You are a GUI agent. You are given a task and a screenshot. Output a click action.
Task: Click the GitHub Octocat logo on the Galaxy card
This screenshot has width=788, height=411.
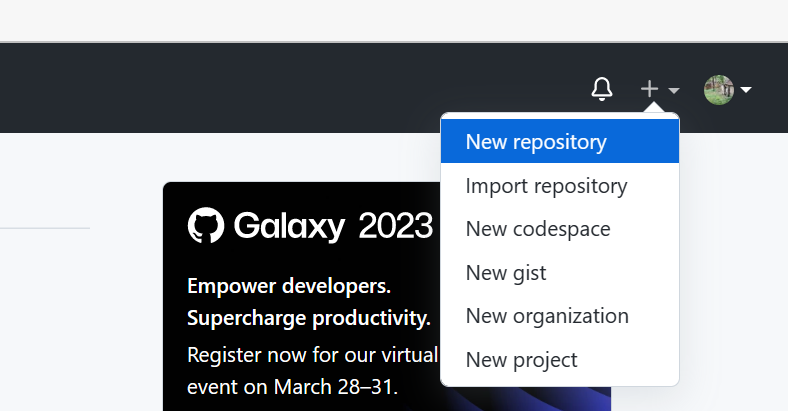click(x=206, y=225)
